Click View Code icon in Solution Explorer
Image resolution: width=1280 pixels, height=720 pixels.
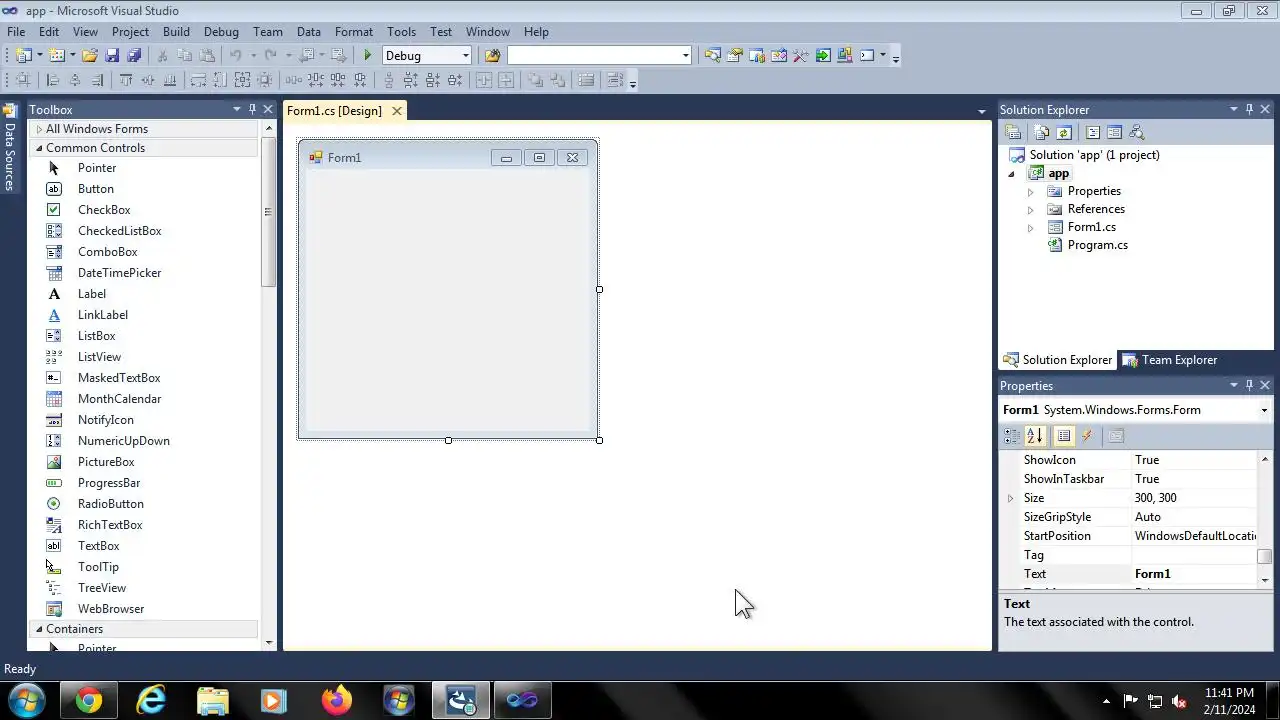[x=1093, y=132]
